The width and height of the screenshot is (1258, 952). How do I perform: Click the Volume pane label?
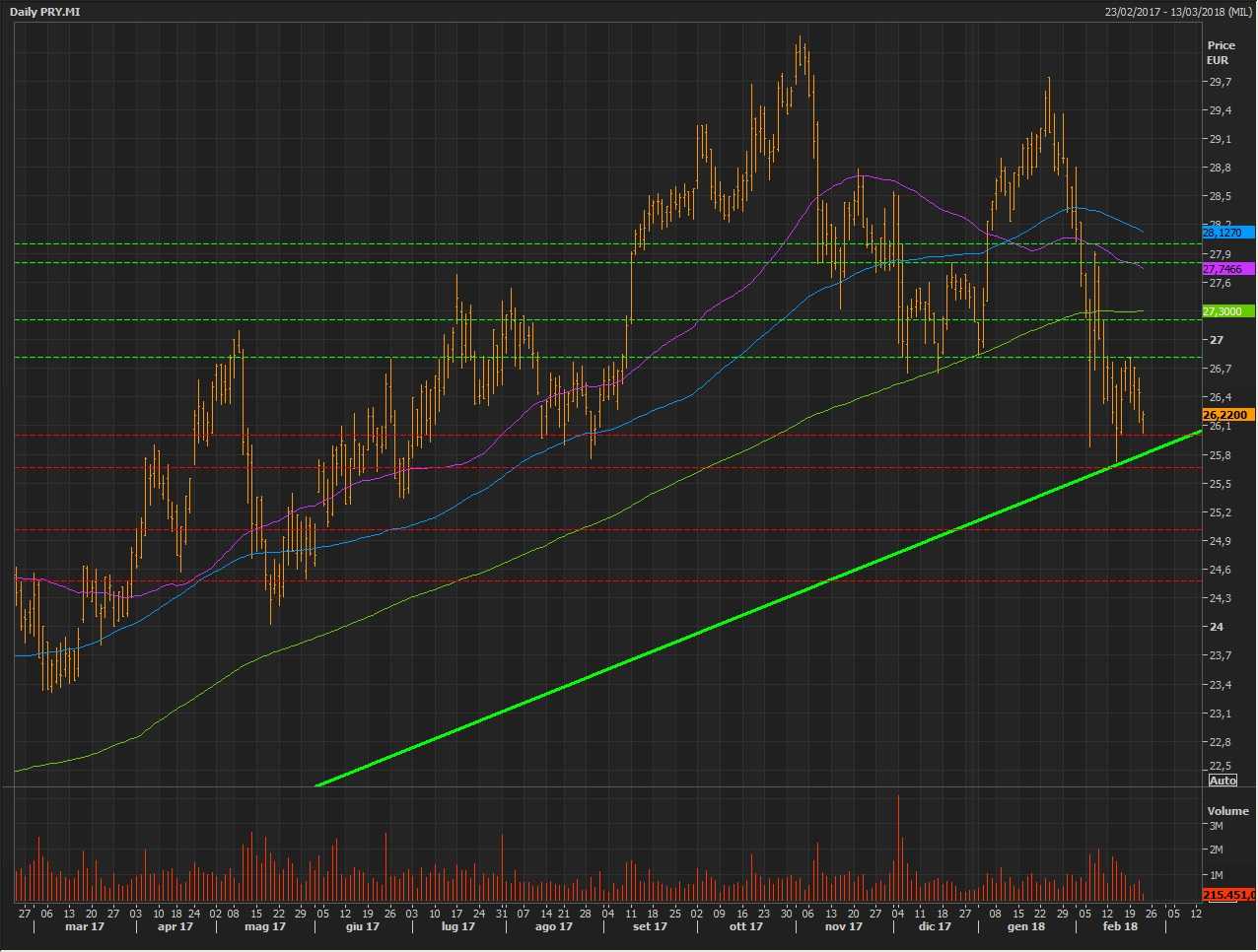[x=1227, y=811]
